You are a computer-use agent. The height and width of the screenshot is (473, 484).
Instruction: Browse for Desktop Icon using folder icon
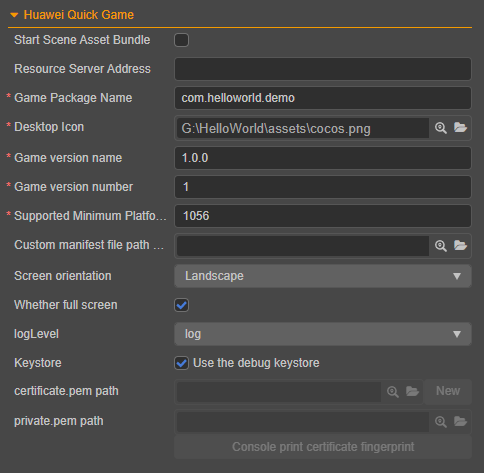(460, 127)
